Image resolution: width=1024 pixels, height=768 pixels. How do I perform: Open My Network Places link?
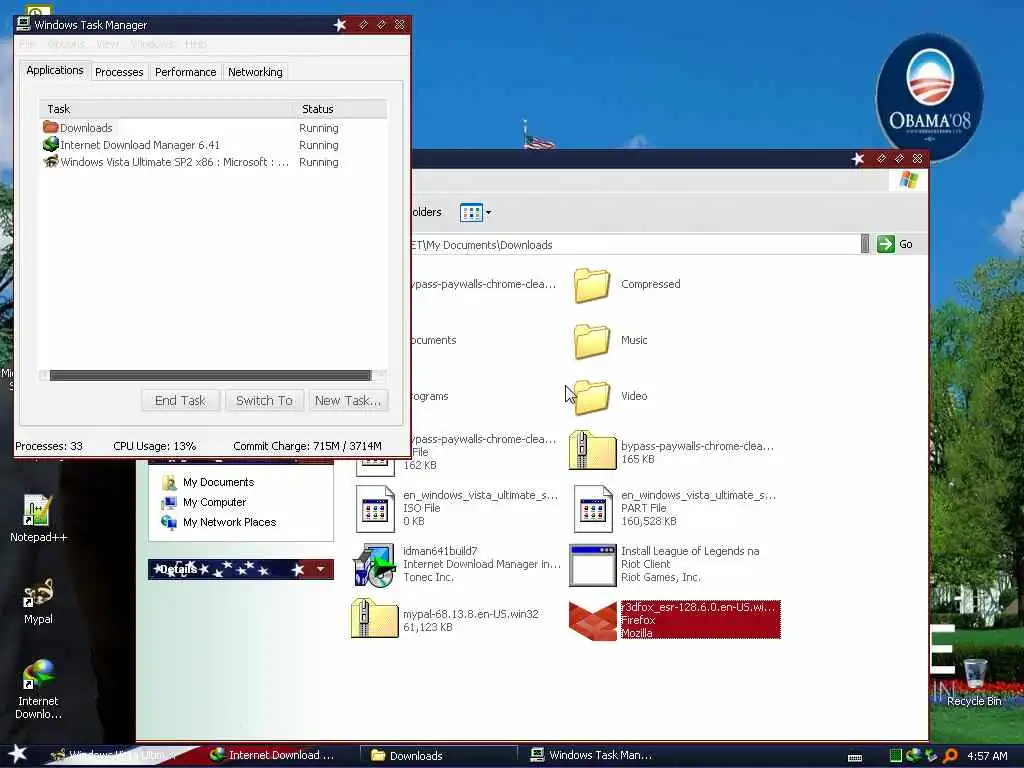coord(229,522)
